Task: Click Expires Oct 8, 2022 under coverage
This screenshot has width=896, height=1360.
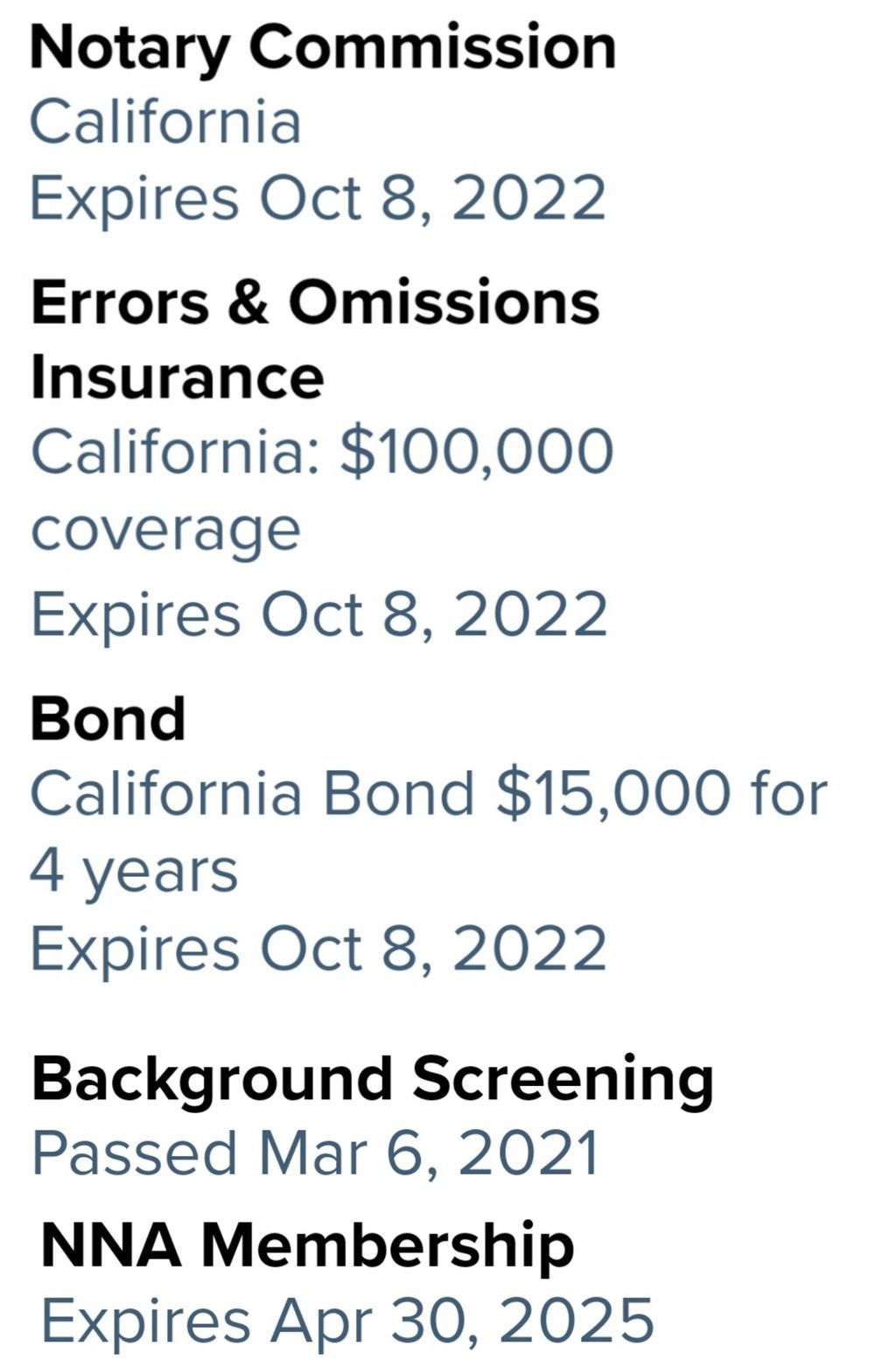Action: point(318,616)
